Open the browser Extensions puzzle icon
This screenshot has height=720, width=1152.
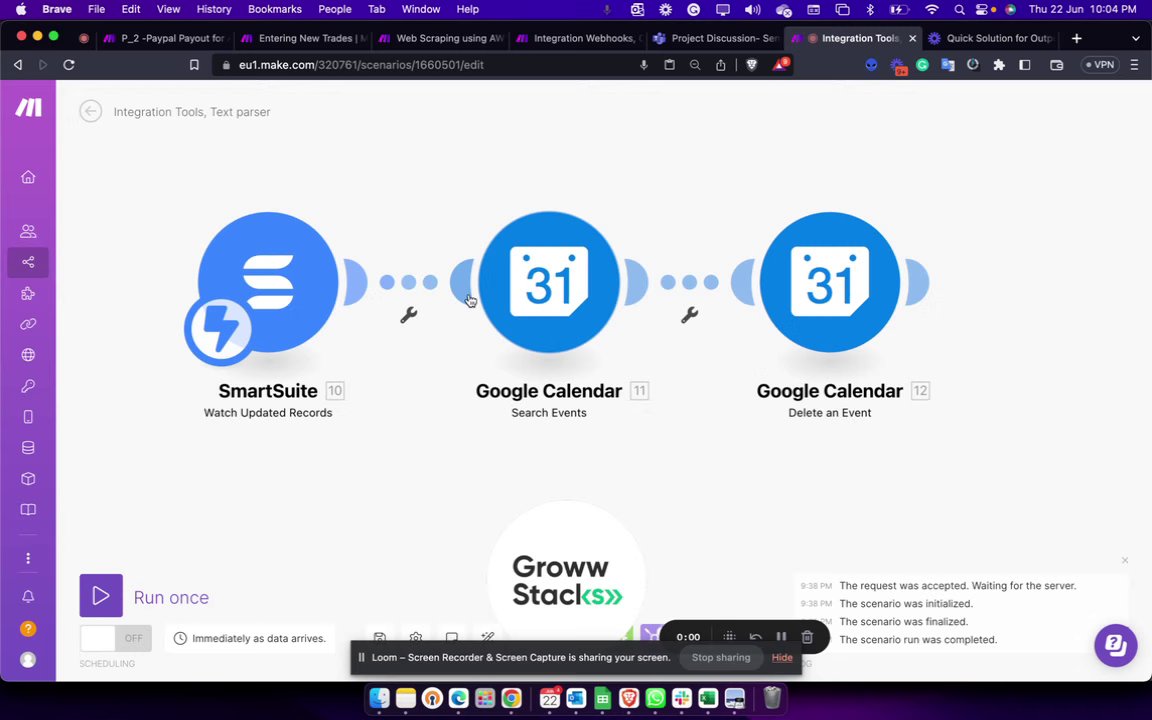click(998, 65)
